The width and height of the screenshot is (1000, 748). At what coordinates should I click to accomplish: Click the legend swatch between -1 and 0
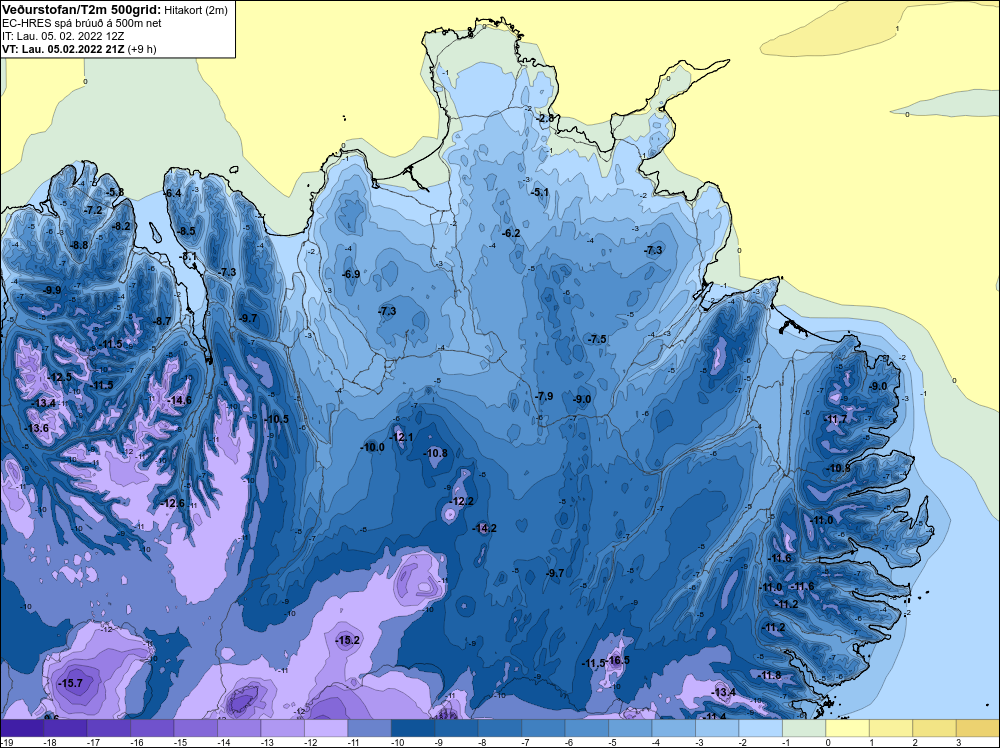point(804,728)
